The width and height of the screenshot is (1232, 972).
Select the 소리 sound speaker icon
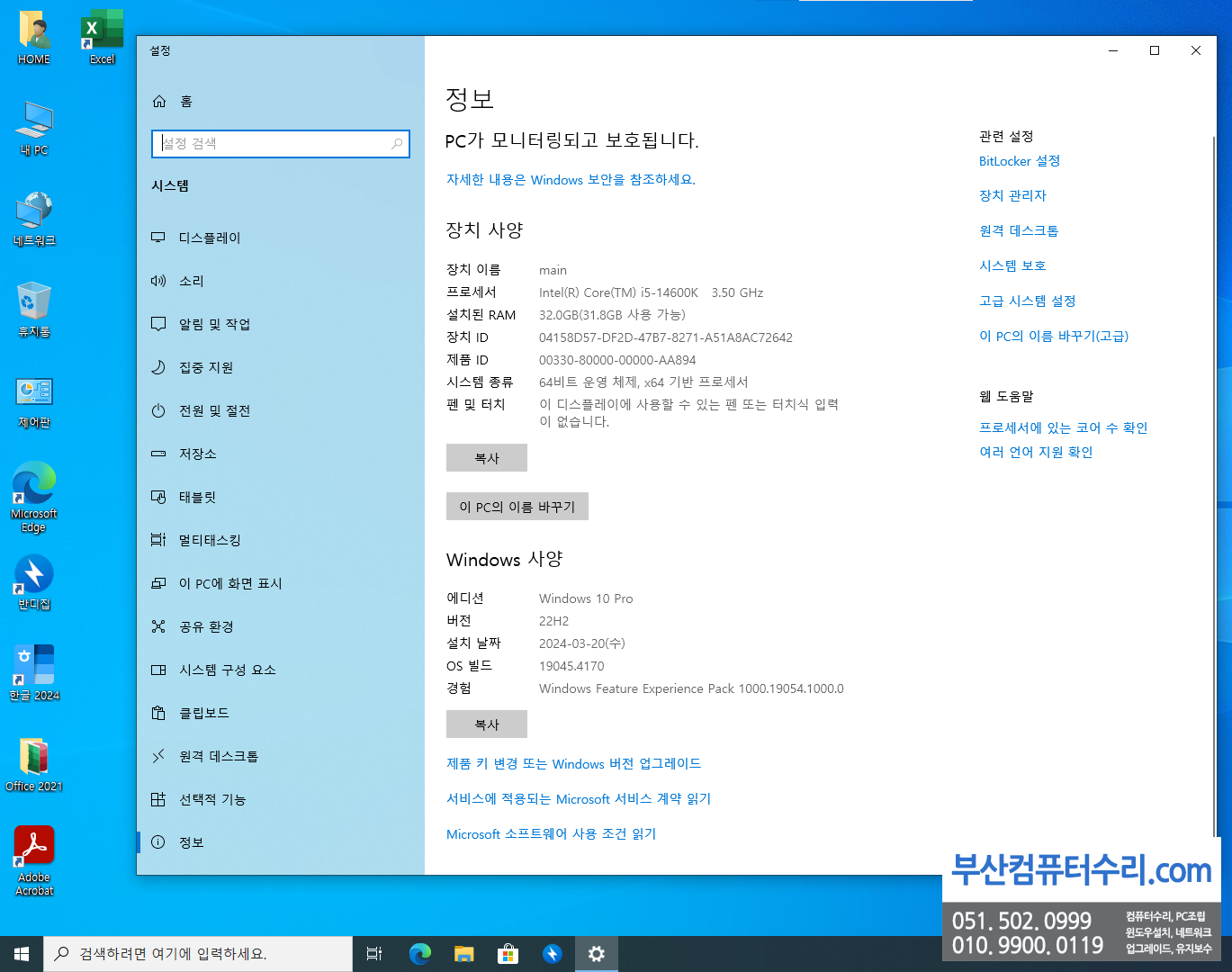click(x=158, y=281)
